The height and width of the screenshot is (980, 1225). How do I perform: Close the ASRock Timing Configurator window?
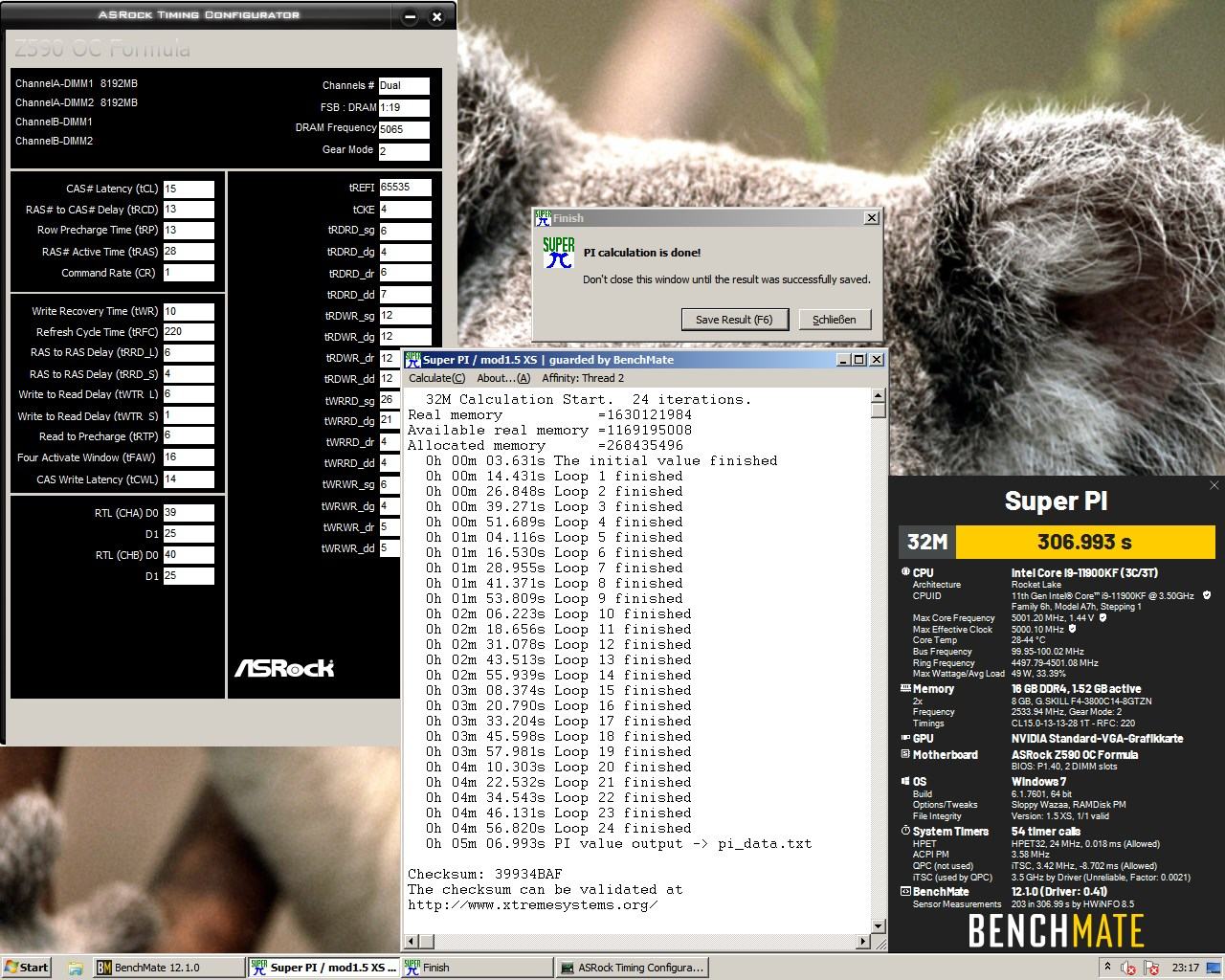click(x=437, y=16)
